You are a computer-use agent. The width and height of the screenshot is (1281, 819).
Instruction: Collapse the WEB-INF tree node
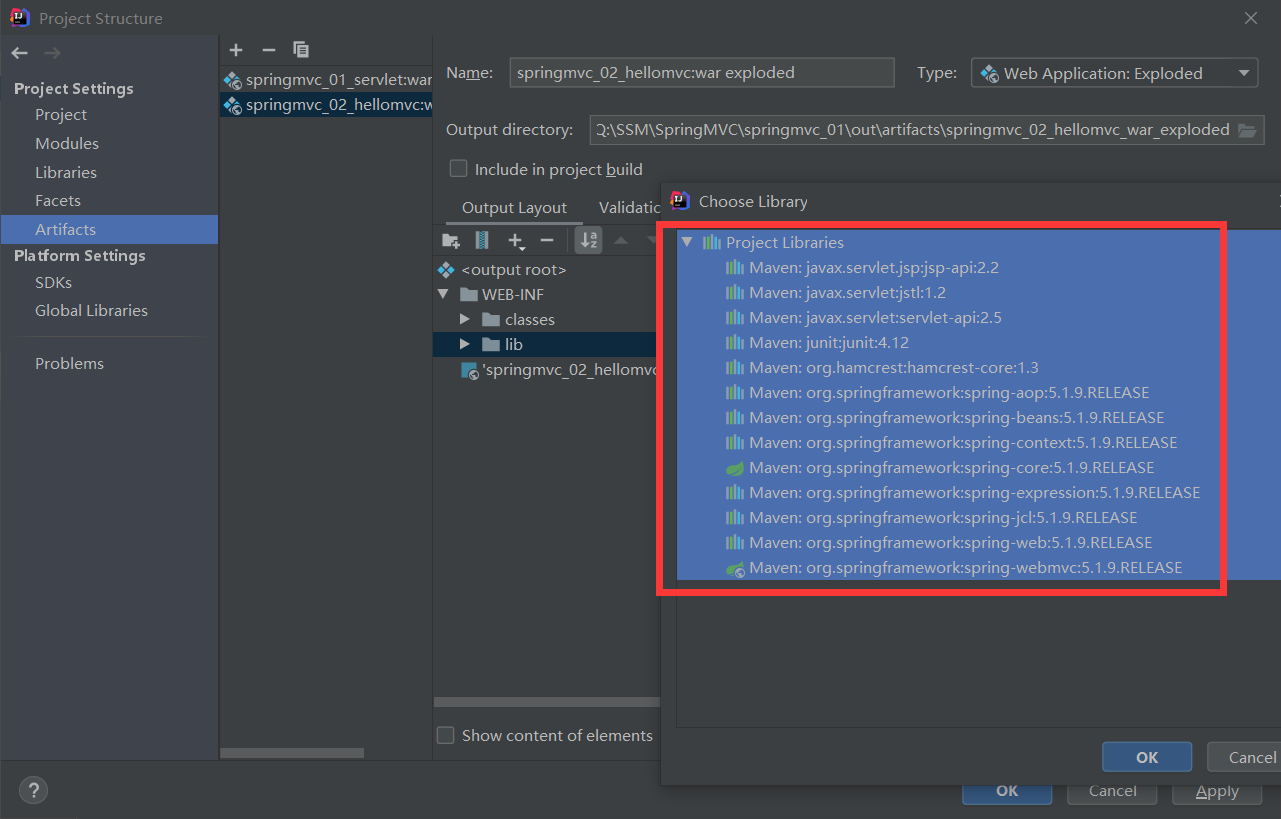(x=443, y=294)
